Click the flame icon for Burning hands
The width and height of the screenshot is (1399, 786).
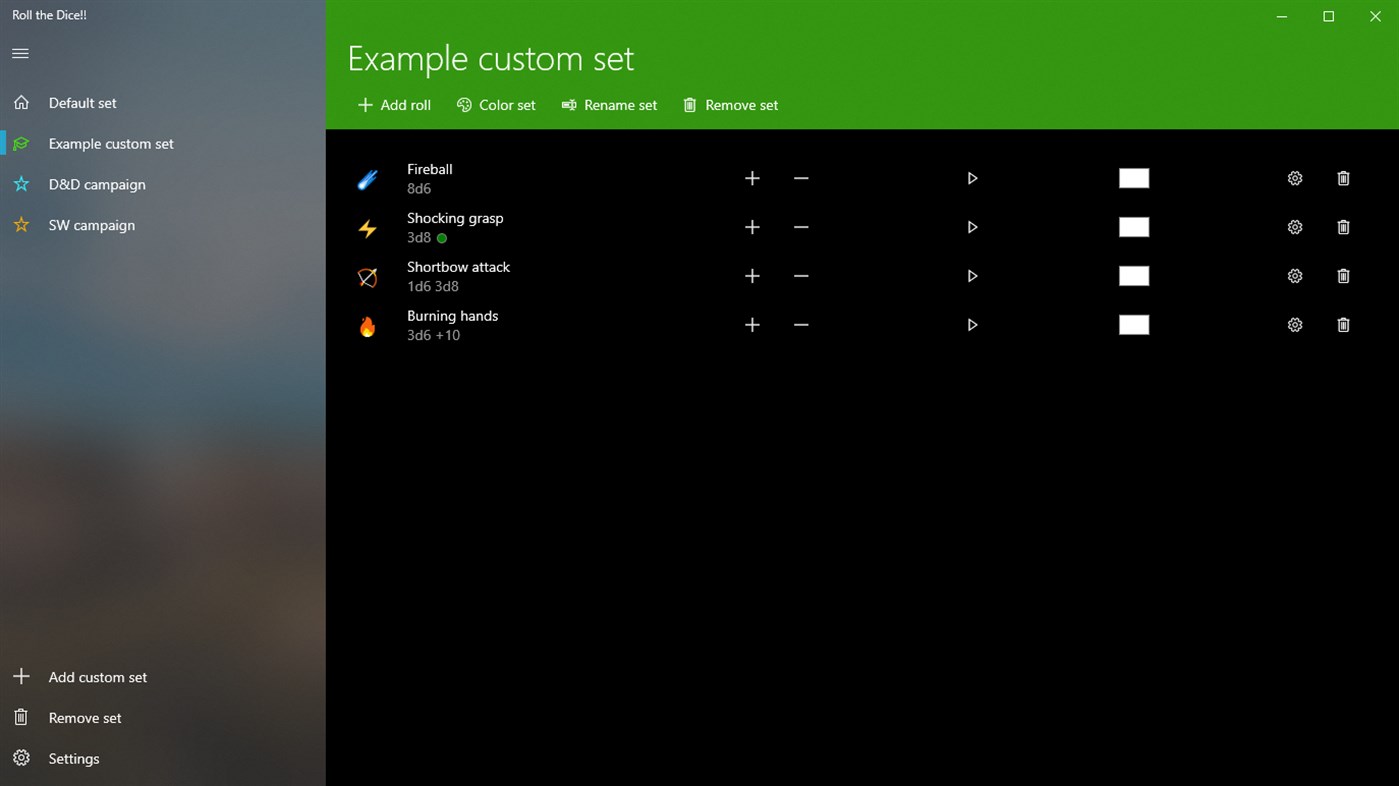(367, 325)
